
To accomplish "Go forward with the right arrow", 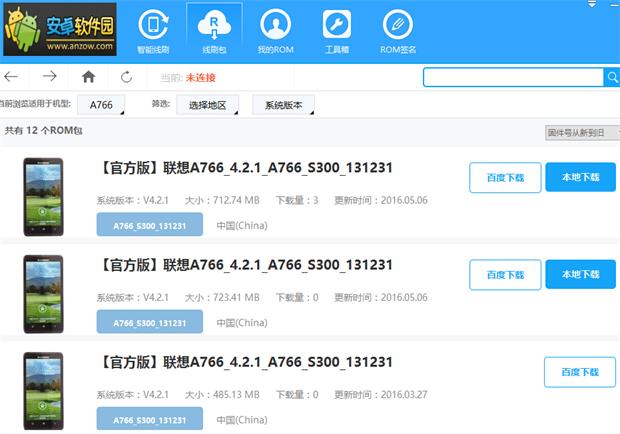I will coord(49,76).
